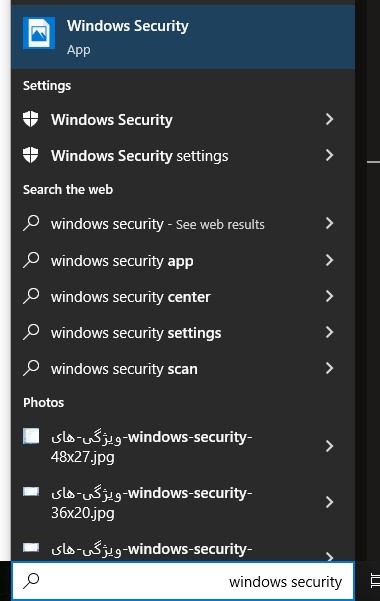This screenshot has width=380, height=601.
Task: Click the search icon in taskbar search box
Action: [x=31, y=581]
